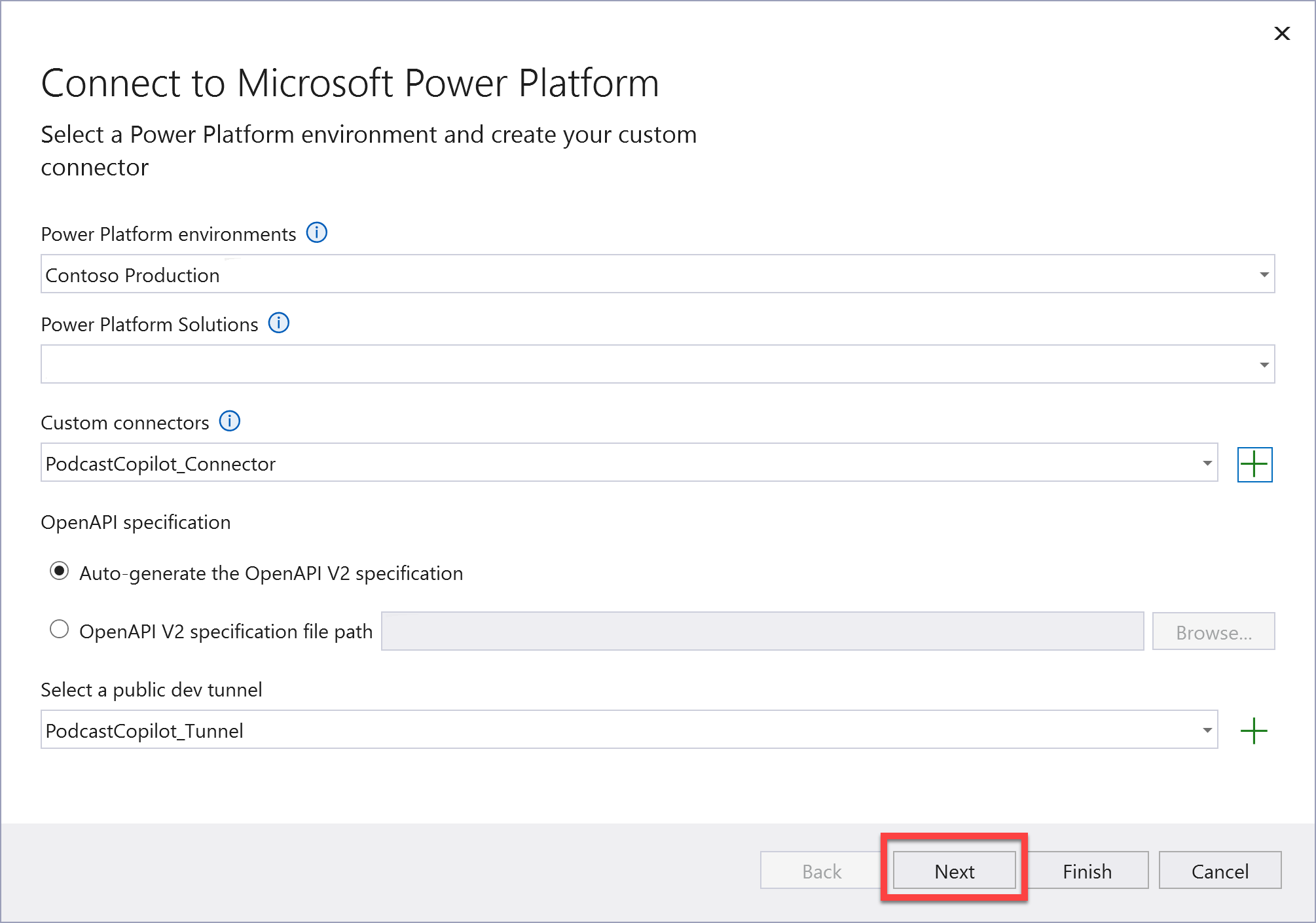Click green plus to create dev tunnel
The height and width of the screenshot is (923, 1316).
[x=1254, y=731]
